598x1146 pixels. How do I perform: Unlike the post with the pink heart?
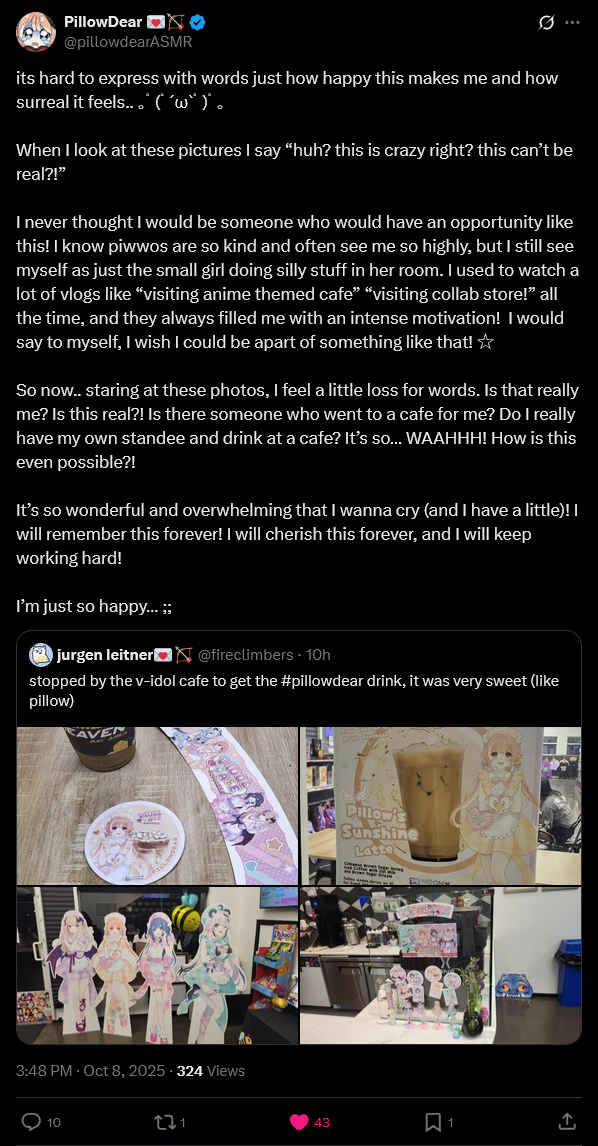point(299,1122)
